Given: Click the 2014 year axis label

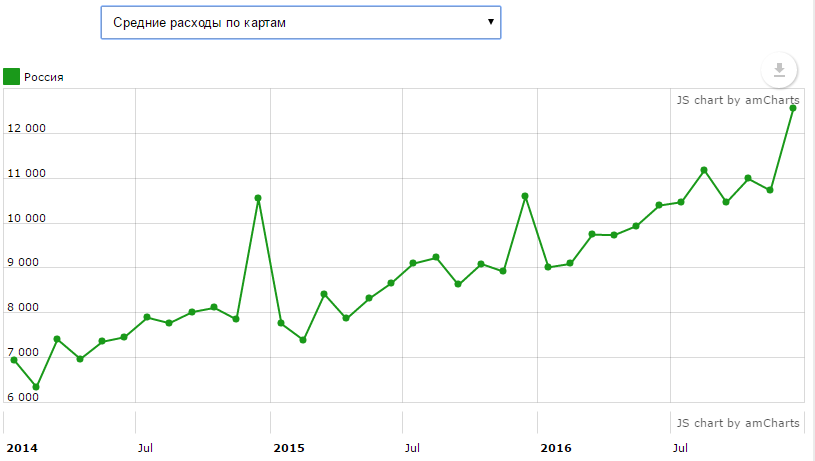Looking at the screenshot, I should click(x=21, y=447).
